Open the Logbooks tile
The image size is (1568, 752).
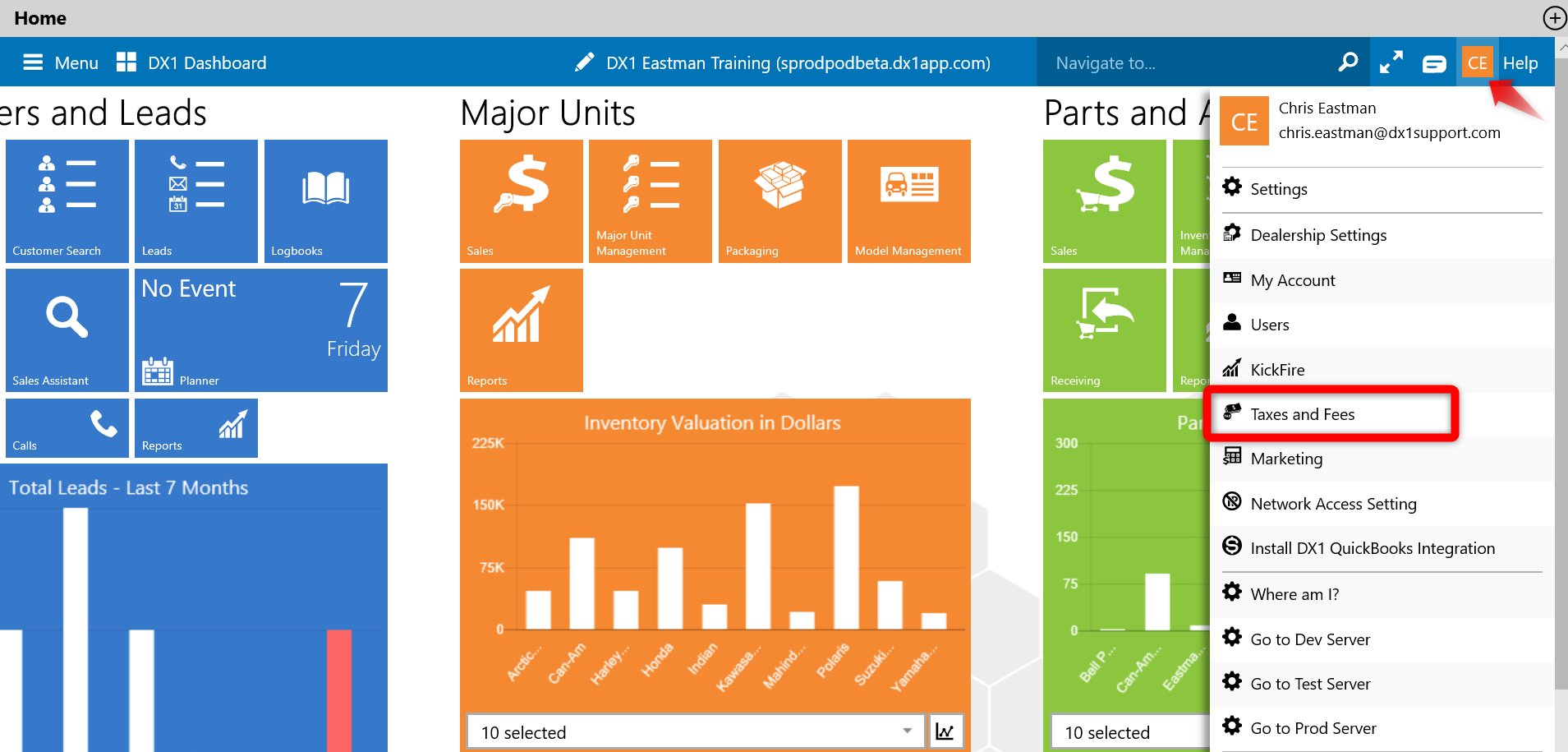tap(326, 201)
